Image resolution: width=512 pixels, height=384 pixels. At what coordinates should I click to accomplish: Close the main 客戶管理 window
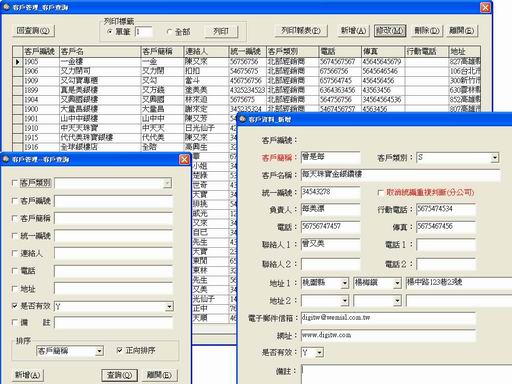tap(485, 7)
